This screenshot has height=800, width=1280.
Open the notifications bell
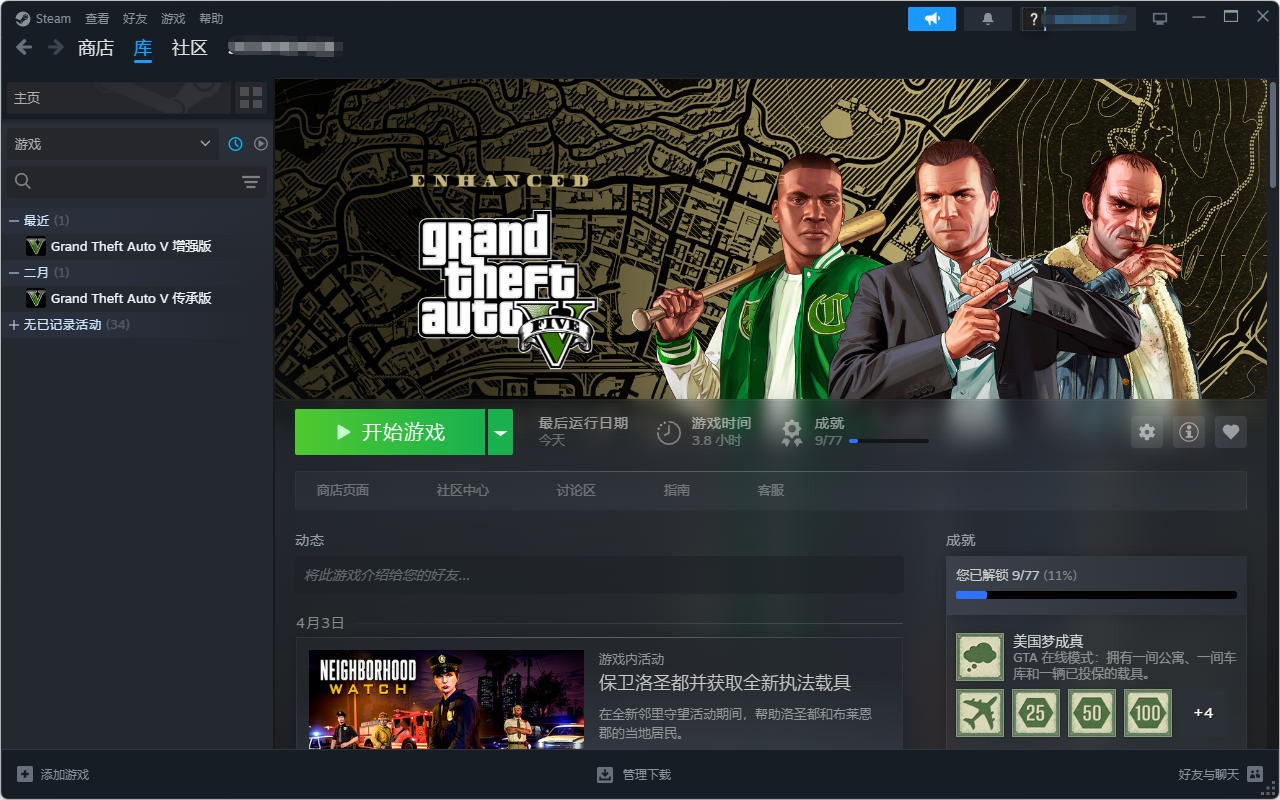click(x=987, y=19)
